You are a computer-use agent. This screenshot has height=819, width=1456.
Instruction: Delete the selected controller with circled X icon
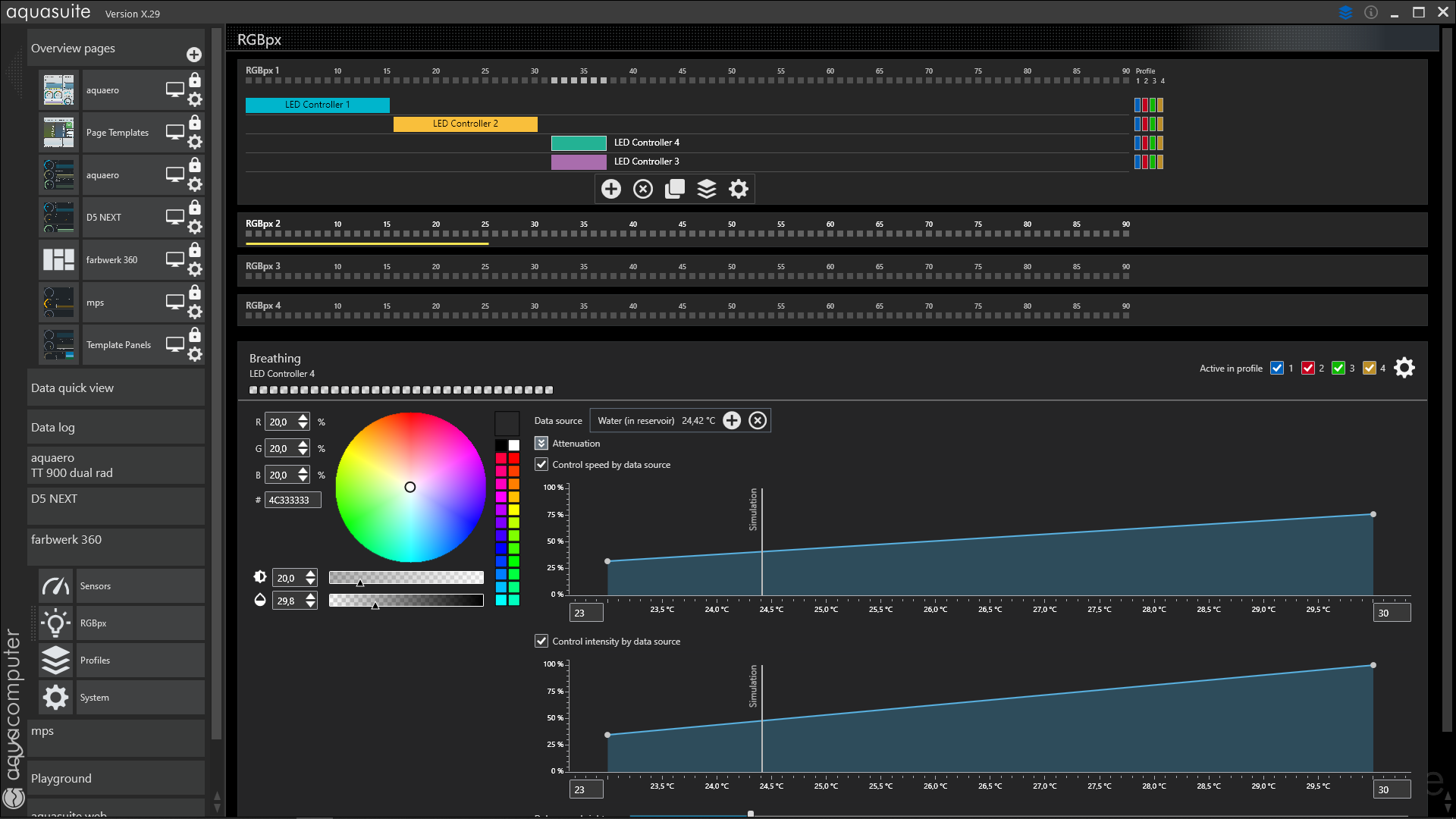[x=643, y=189]
